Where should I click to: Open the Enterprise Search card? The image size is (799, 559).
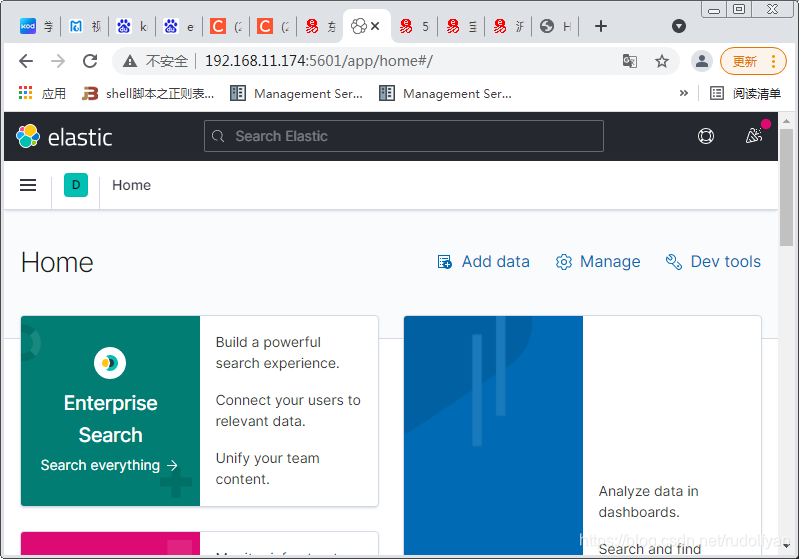(199, 411)
